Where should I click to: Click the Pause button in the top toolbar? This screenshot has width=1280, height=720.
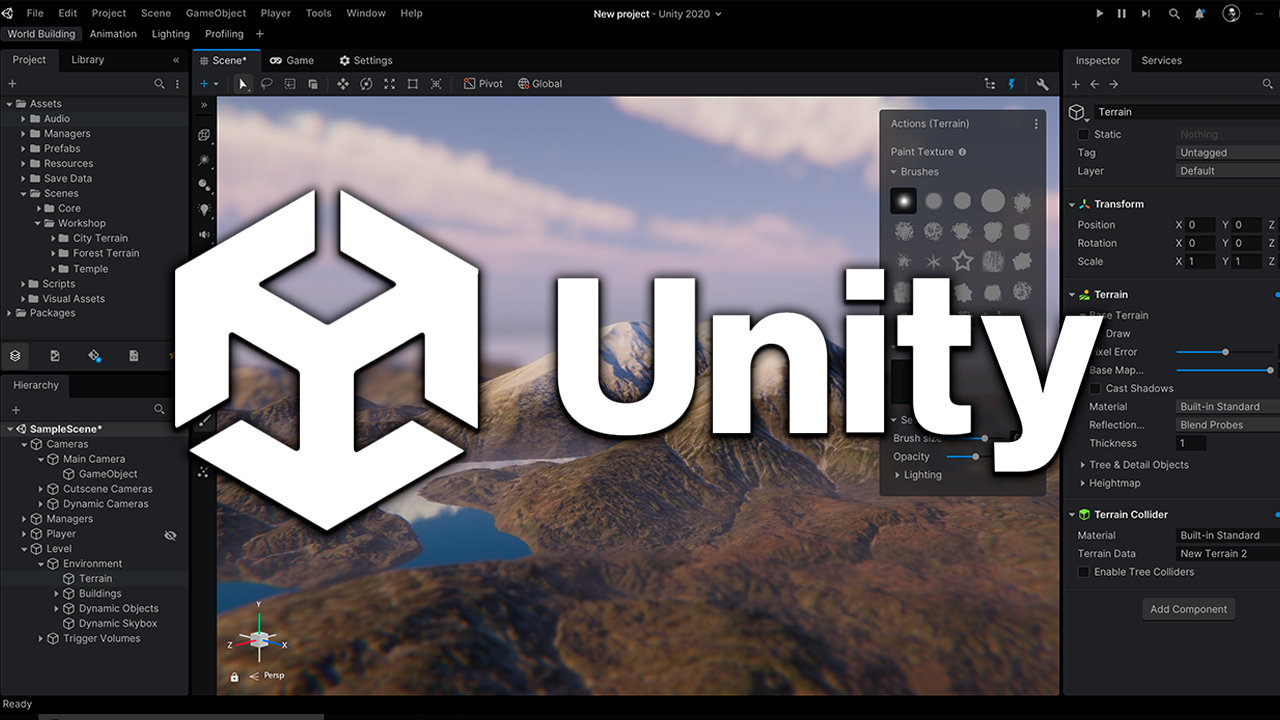[1122, 14]
